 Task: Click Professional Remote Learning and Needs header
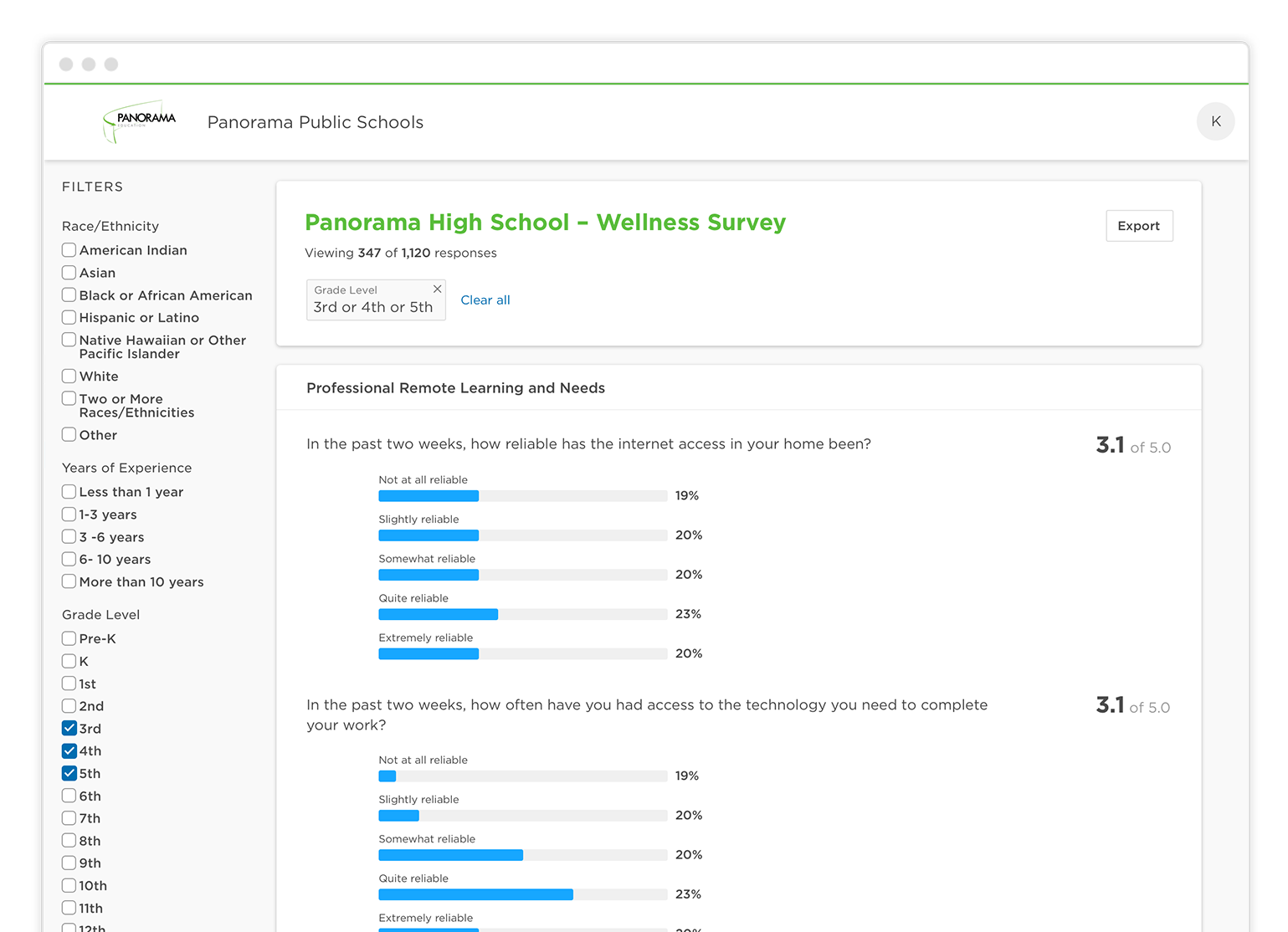[x=456, y=388]
